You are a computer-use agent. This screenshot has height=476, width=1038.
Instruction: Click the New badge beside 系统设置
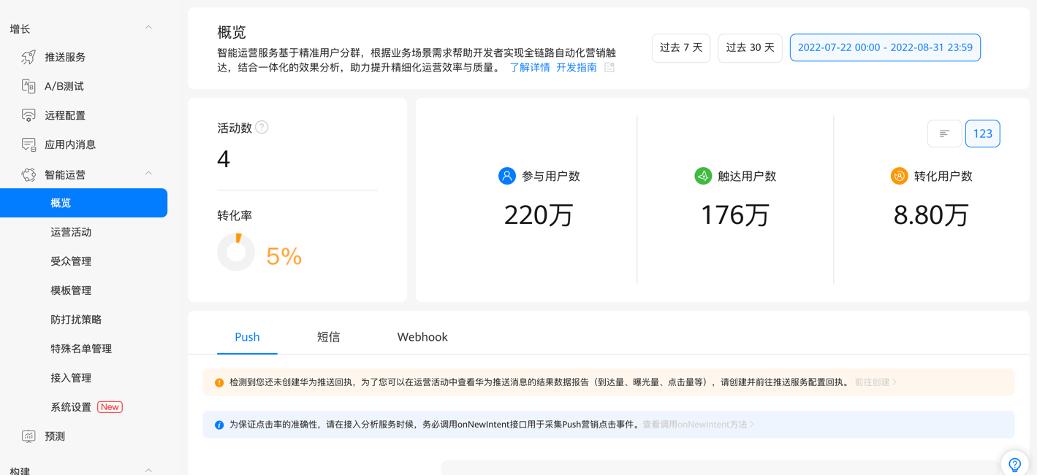110,407
